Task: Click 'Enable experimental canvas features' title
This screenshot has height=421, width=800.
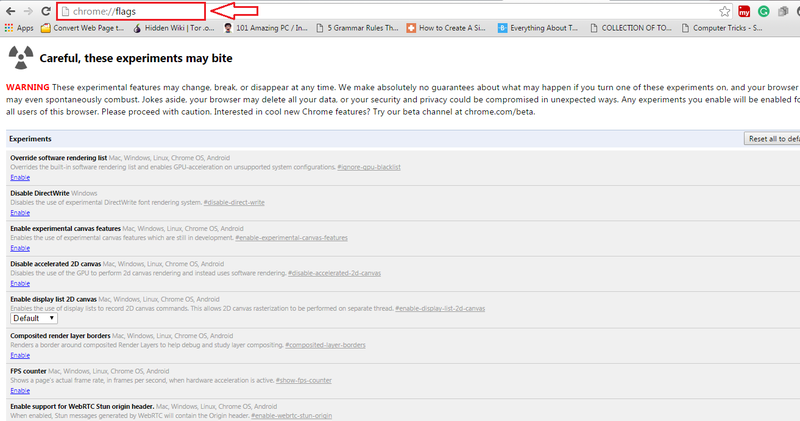Action: pos(65,229)
